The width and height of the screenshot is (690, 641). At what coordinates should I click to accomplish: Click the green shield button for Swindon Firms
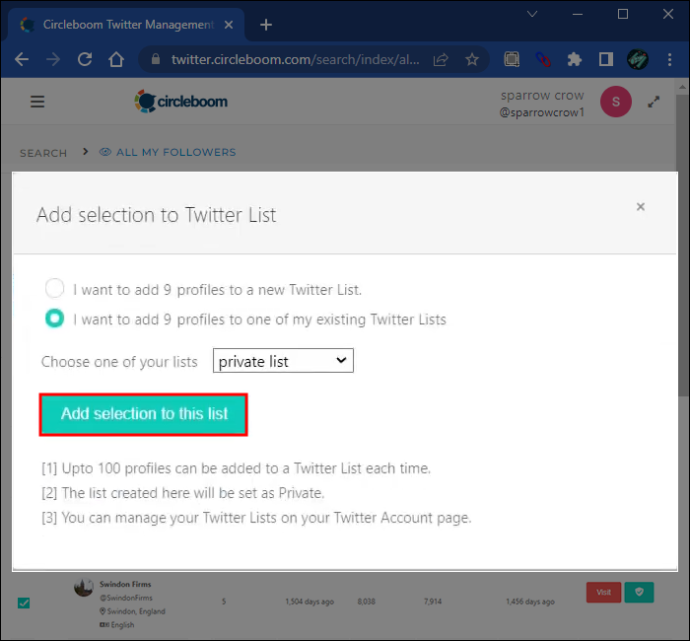[639, 592]
